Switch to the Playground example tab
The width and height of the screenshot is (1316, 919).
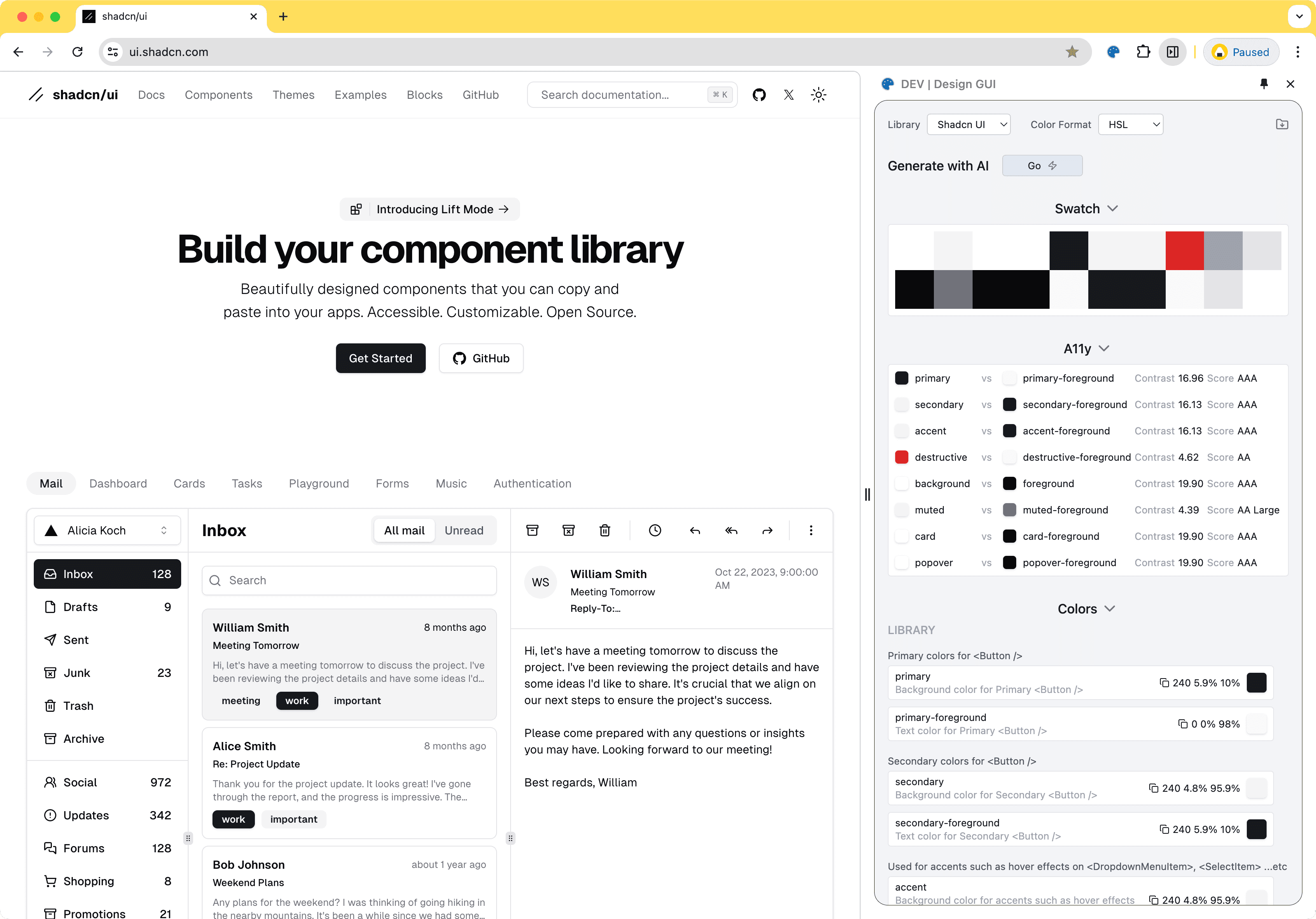pyautogui.click(x=319, y=483)
